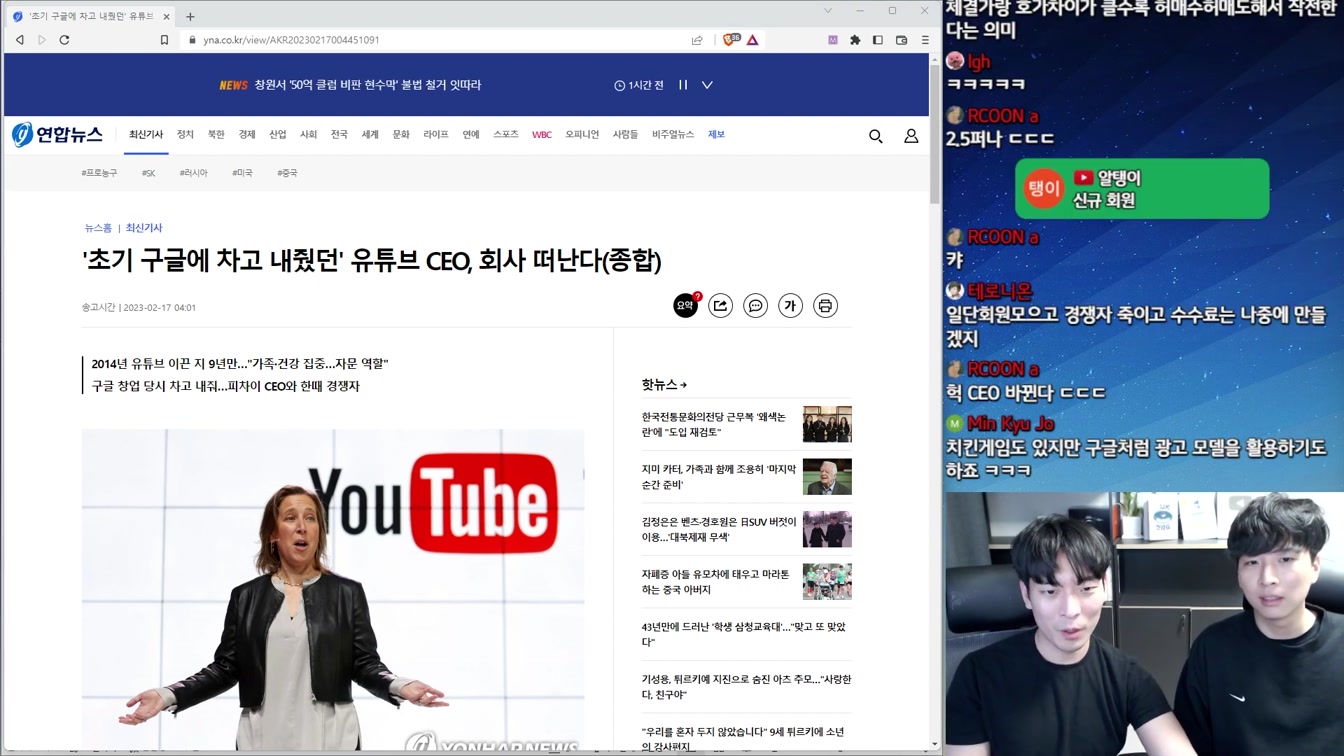Image resolution: width=1344 pixels, height=756 pixels.
Task: Pause the breaking news ticker
Action: click(x=683, y=85)
